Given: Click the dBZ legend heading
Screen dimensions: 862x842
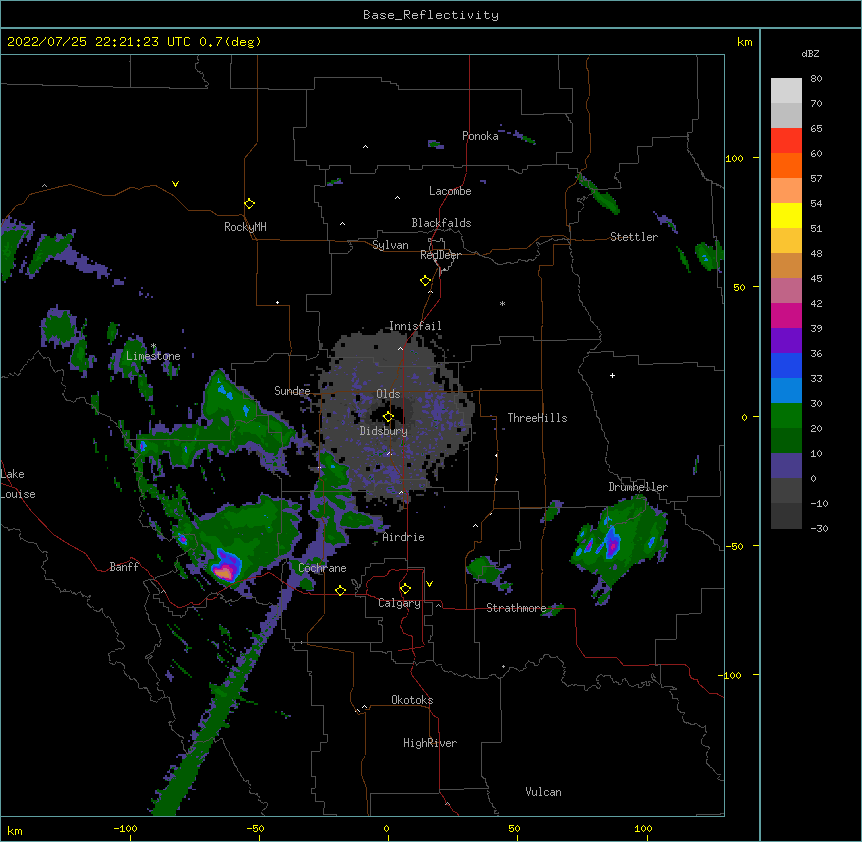Looking at the screenshot, I should [x=810, y=53].
